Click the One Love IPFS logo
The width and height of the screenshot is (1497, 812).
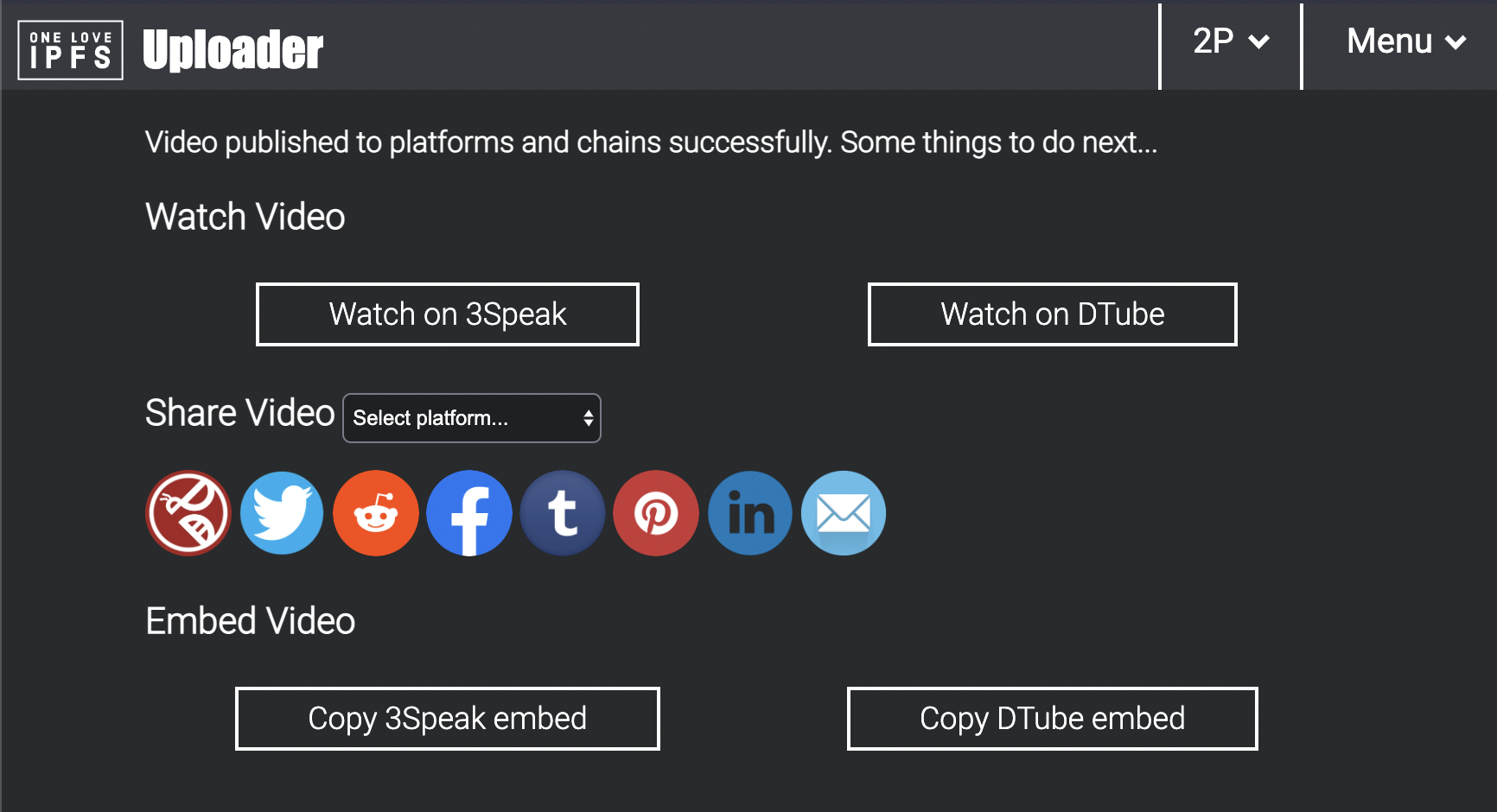pos(70,50)
